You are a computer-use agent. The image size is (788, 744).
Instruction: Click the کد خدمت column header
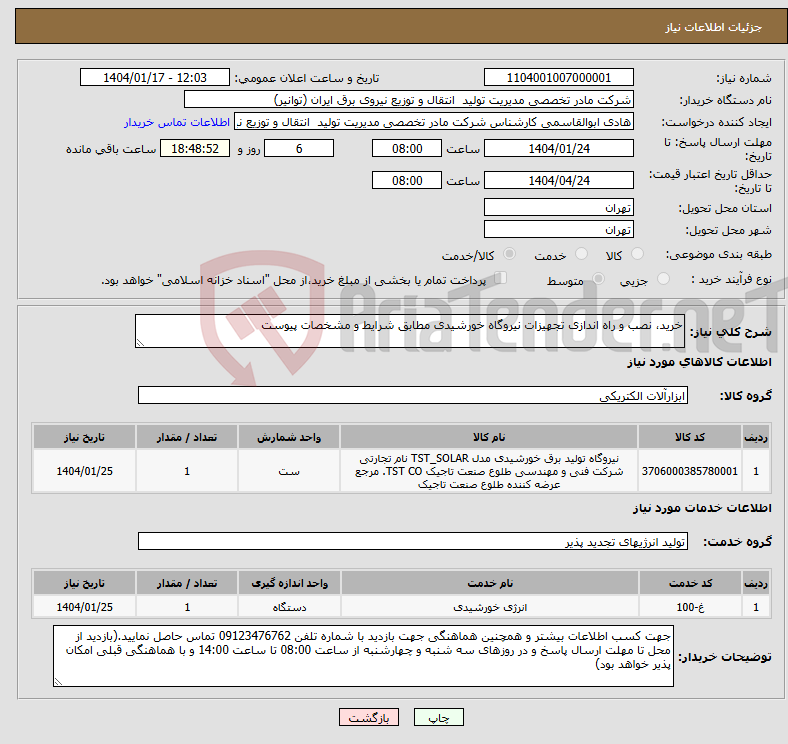click(x=690, y=583)
